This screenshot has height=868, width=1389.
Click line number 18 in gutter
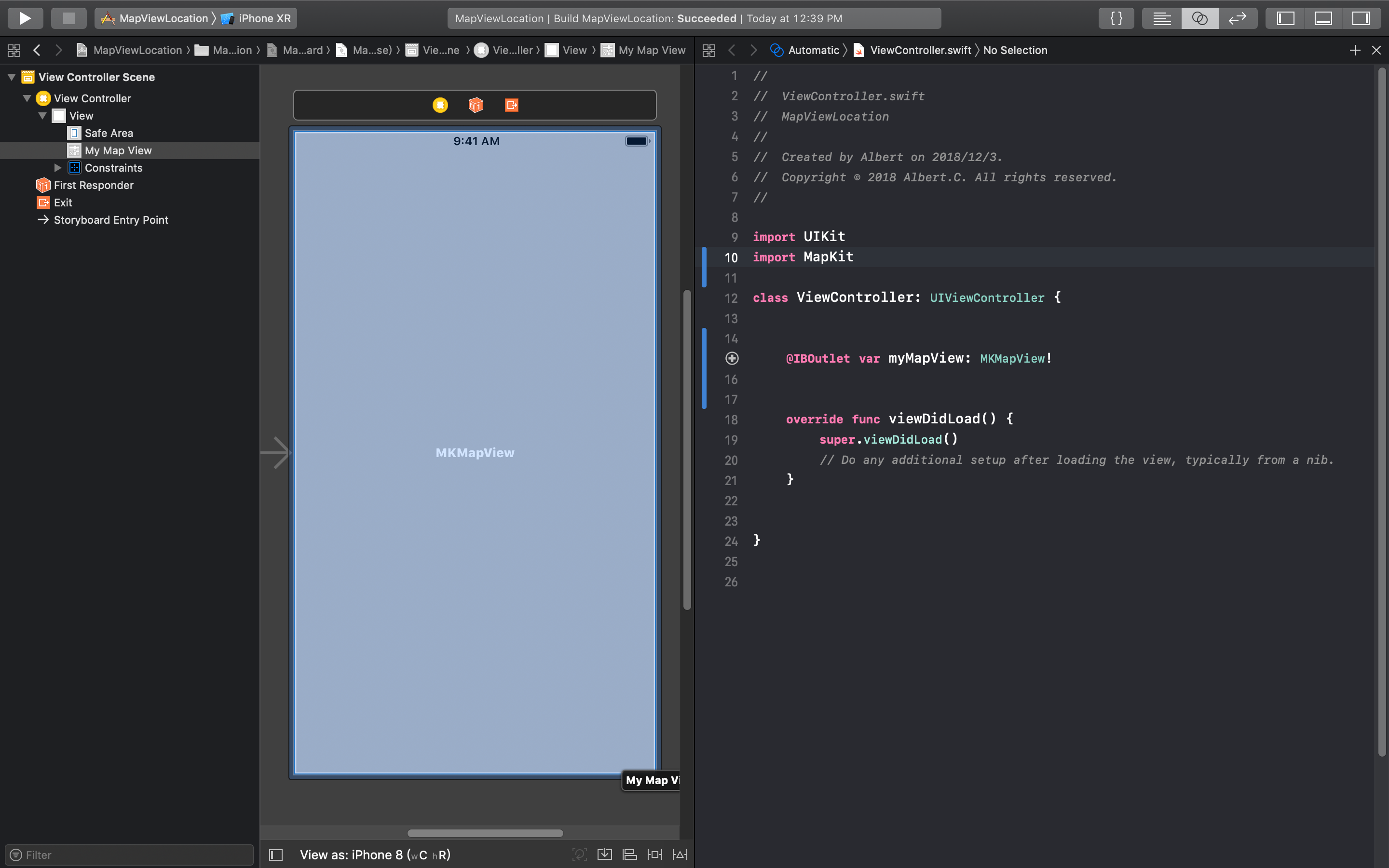[x=731, y=420]
